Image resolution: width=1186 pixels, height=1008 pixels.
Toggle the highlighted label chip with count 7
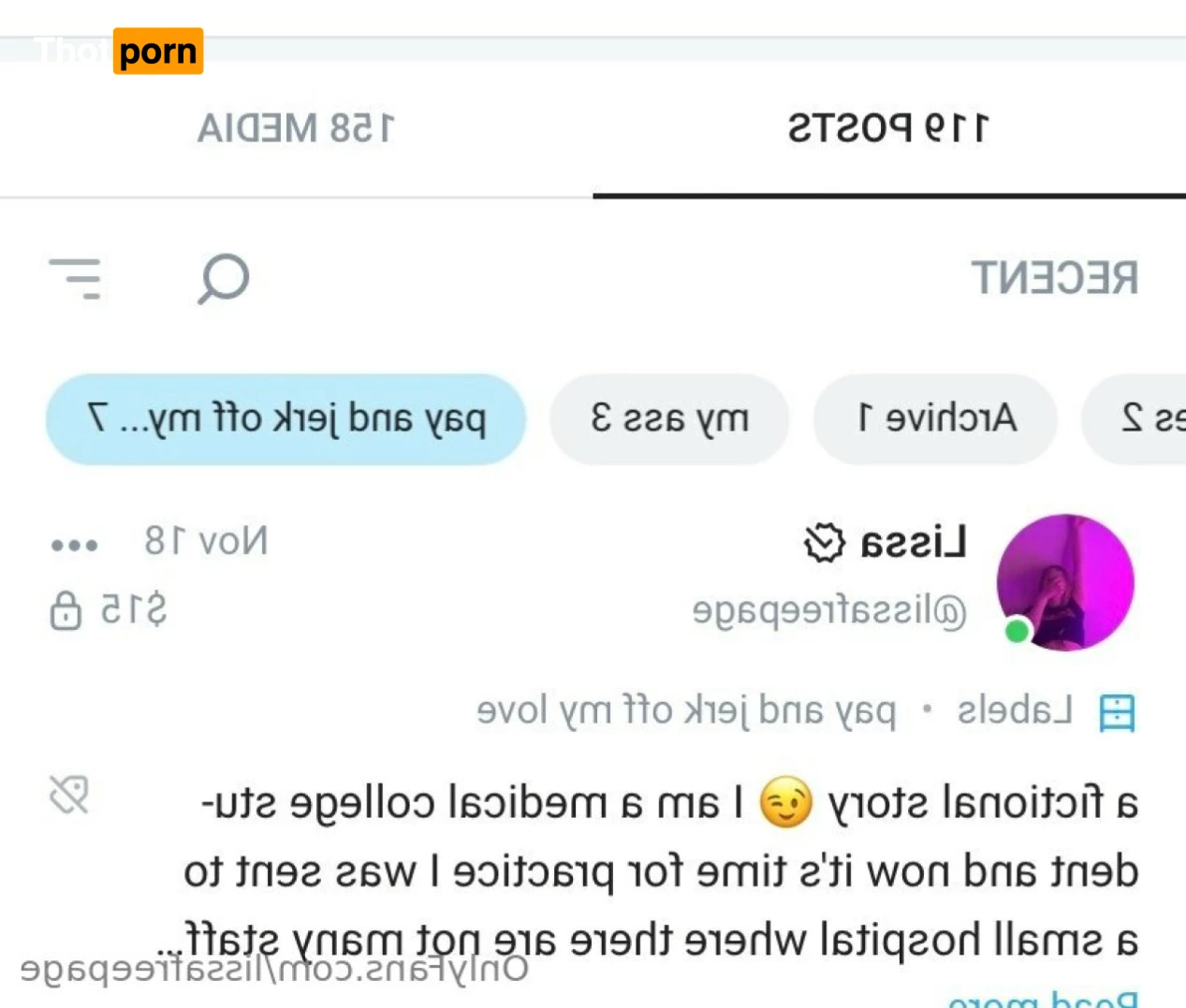click(x=286, y=419)
